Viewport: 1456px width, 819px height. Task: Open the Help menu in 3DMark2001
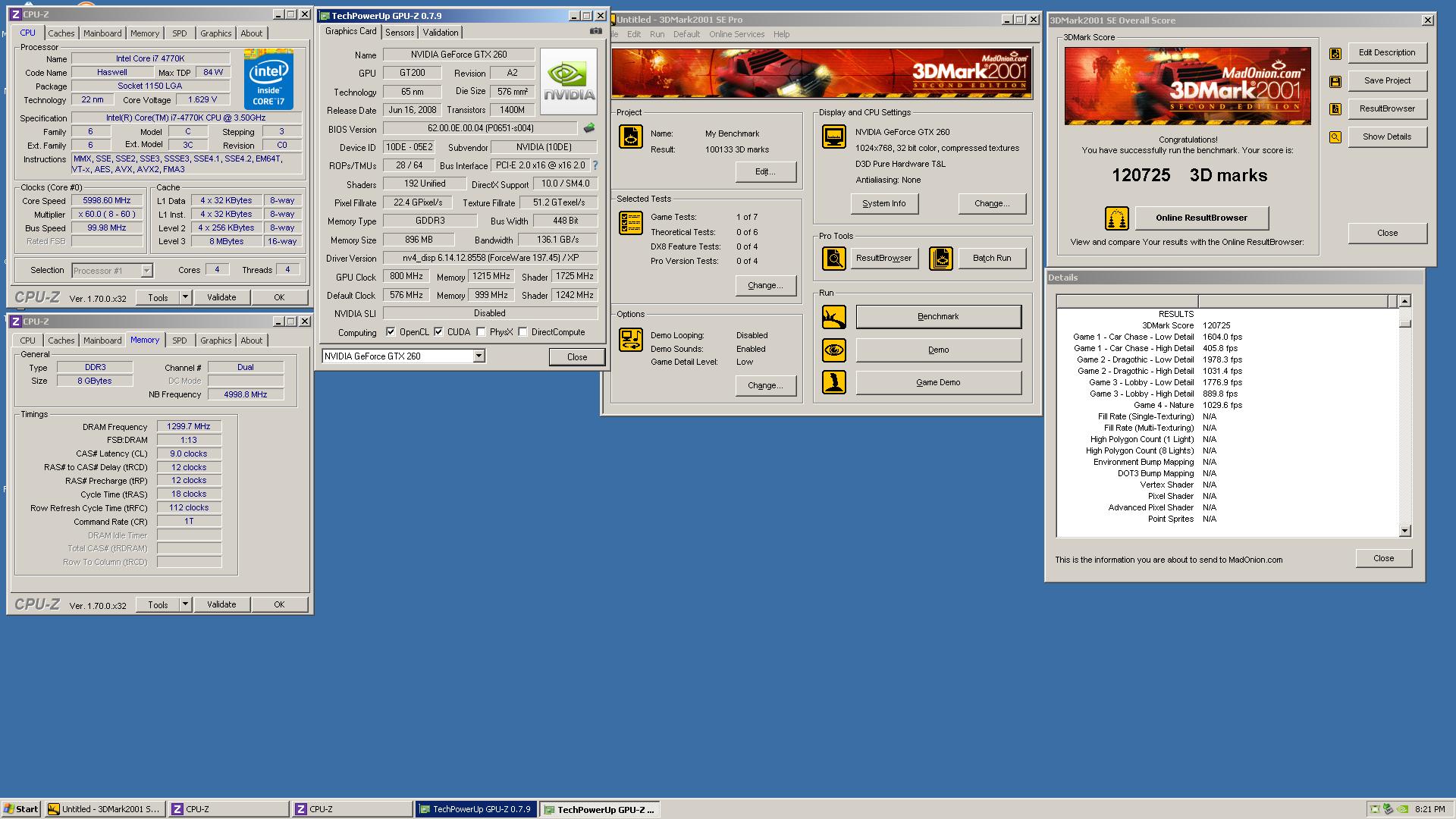(x=781, y=34)
